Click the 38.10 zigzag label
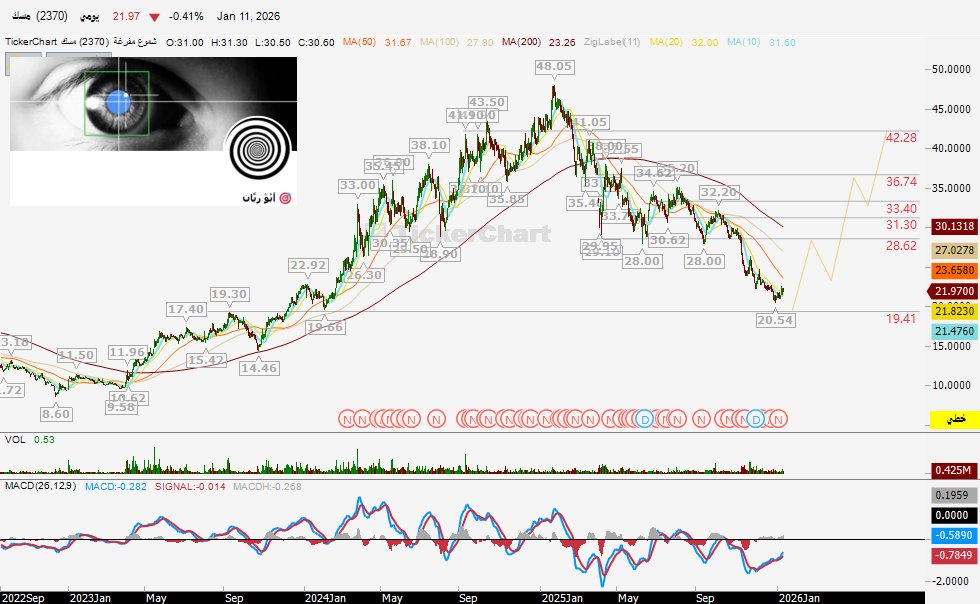980x604 pixels. tap(429, 145)
